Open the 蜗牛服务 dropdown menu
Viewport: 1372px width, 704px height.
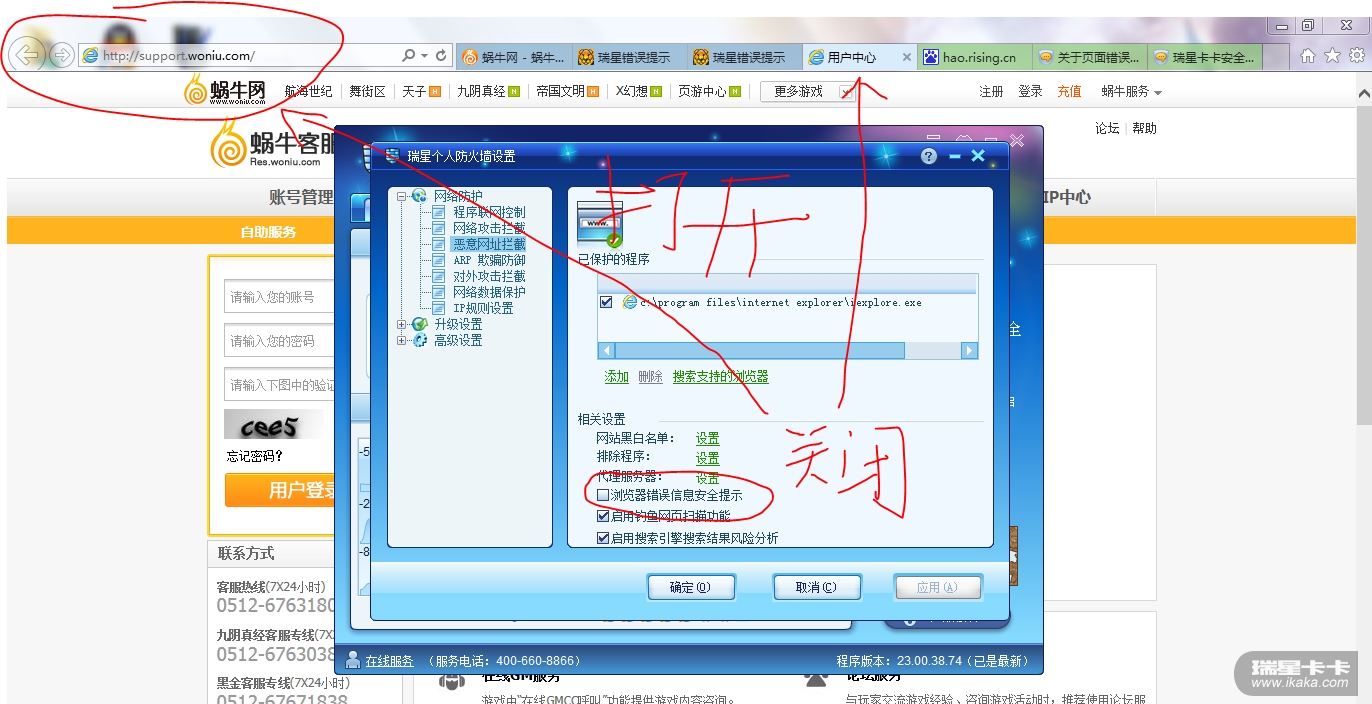click(1131, 91)
